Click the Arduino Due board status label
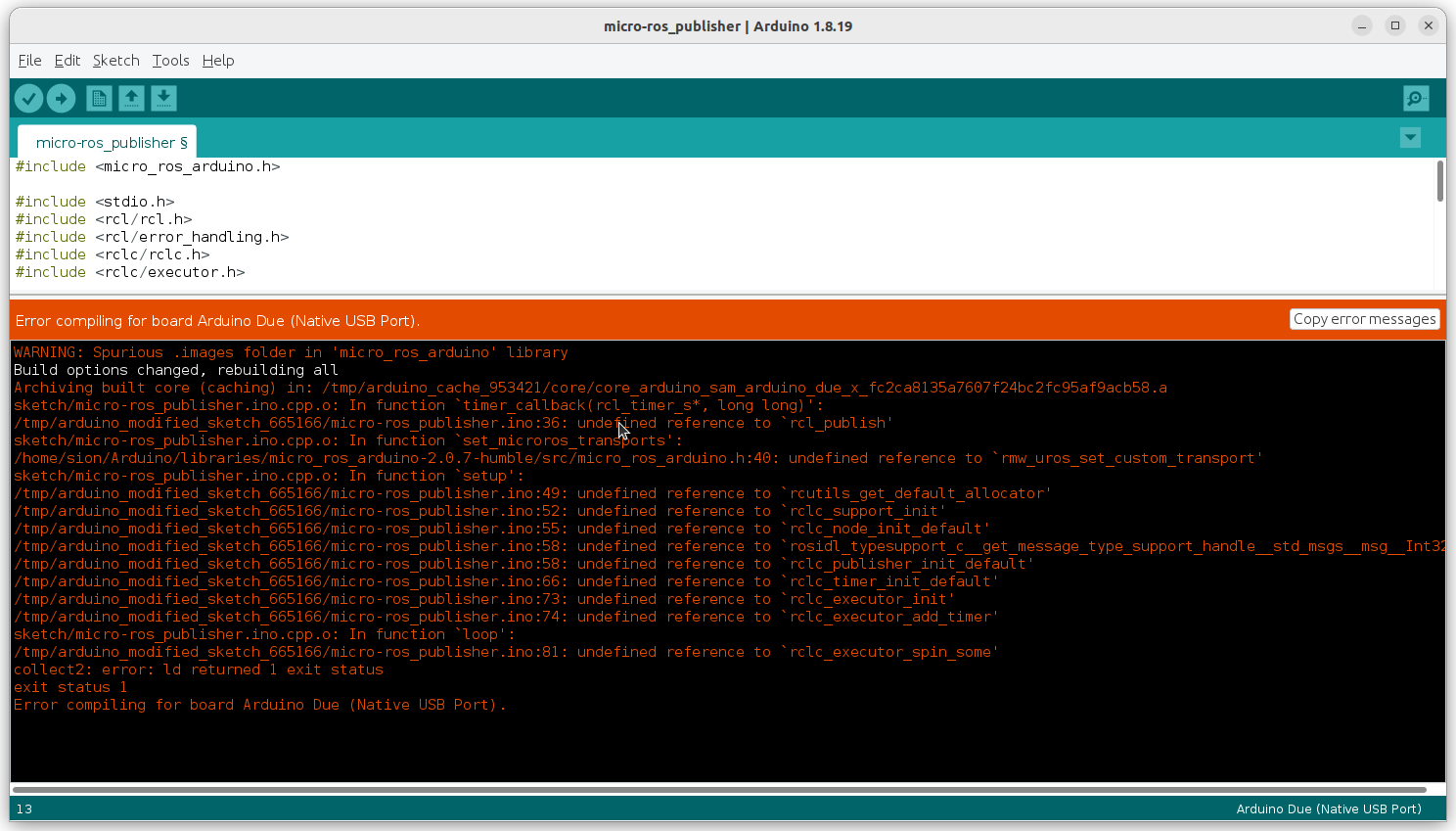This screenshot has height=831, width=1456. tap(1328, 808)
